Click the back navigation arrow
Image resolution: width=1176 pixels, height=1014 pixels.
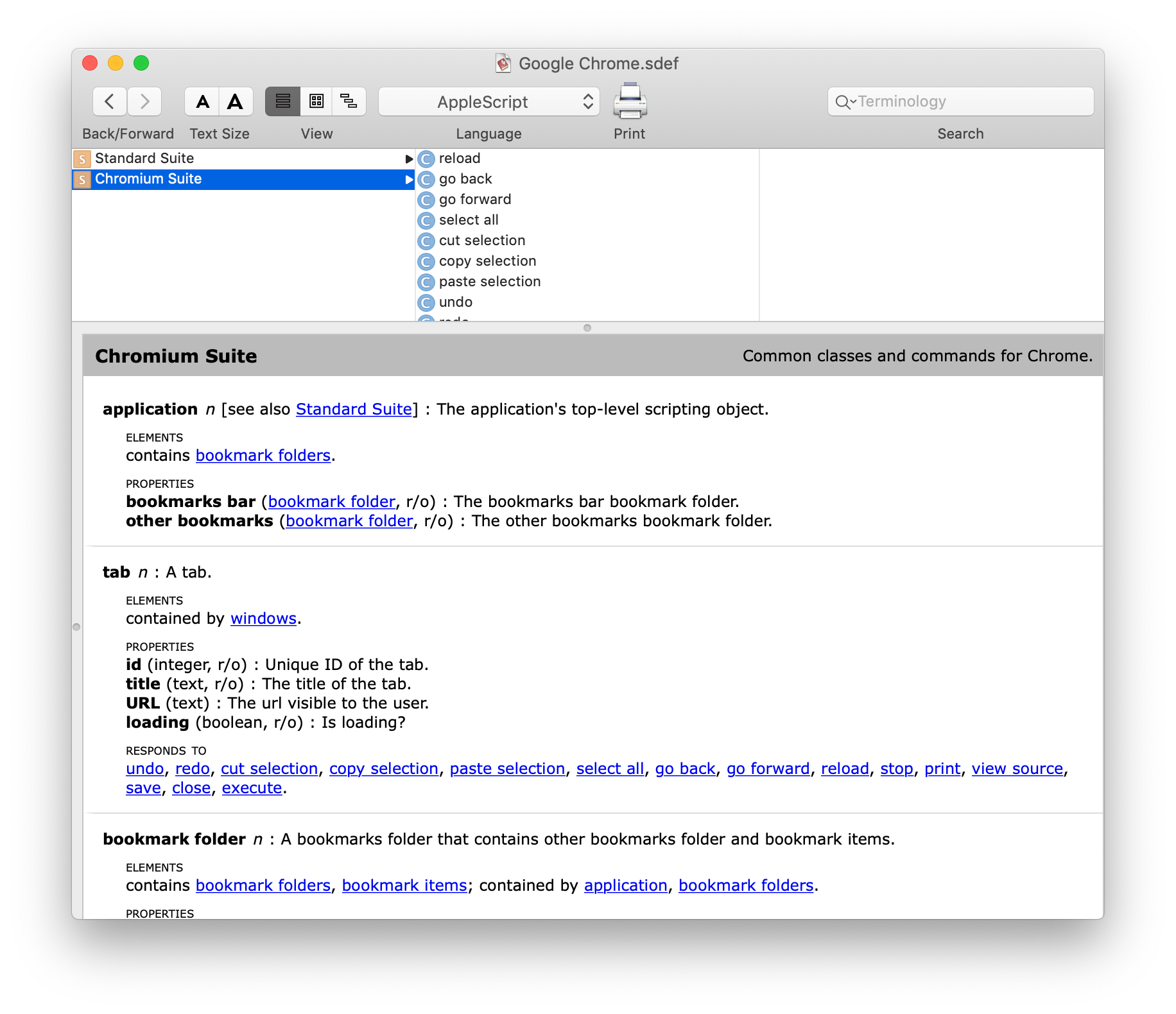[x=110, y=101]
